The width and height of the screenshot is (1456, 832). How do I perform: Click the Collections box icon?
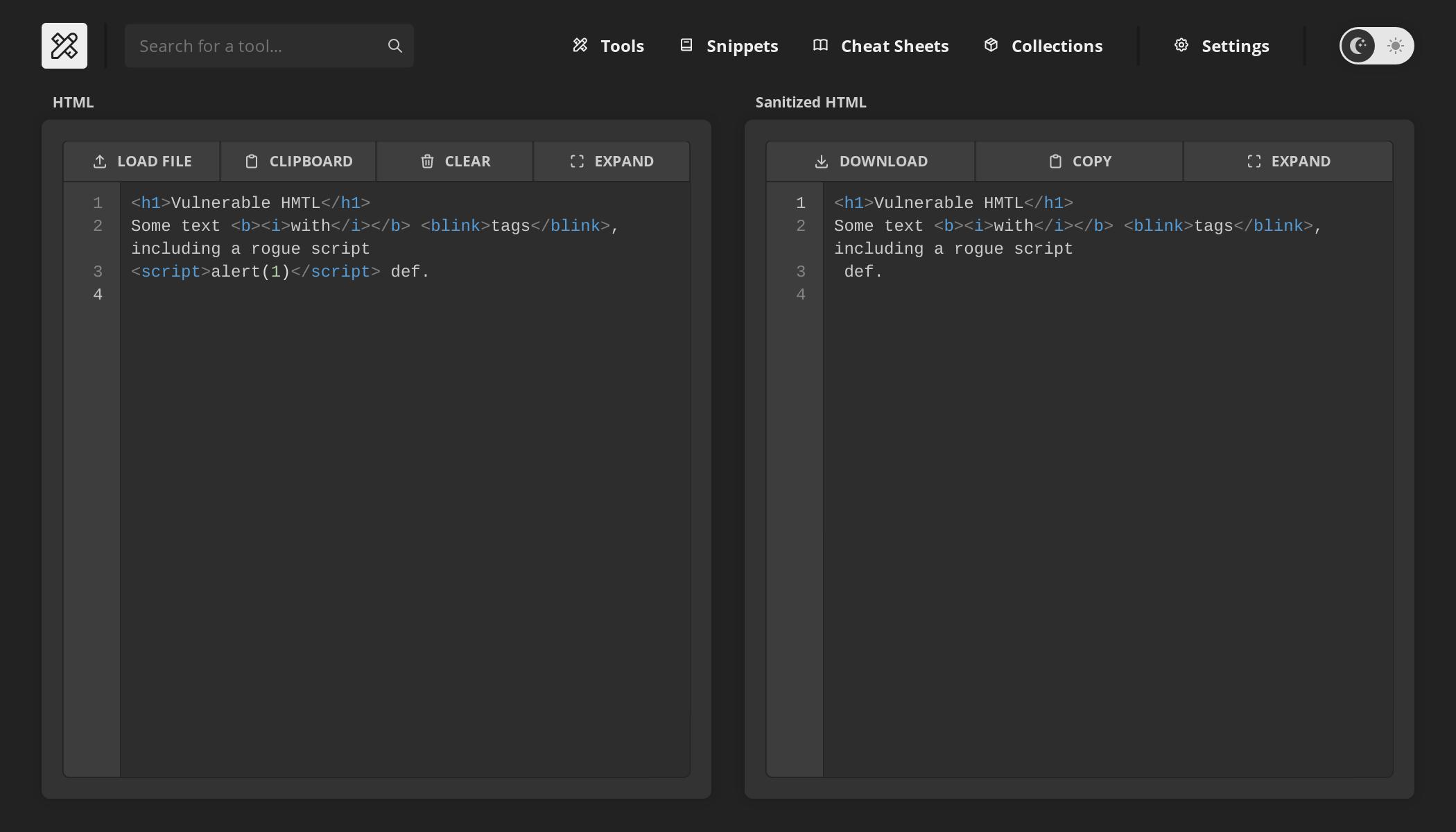pyautogui.click(x=991, y=45)
